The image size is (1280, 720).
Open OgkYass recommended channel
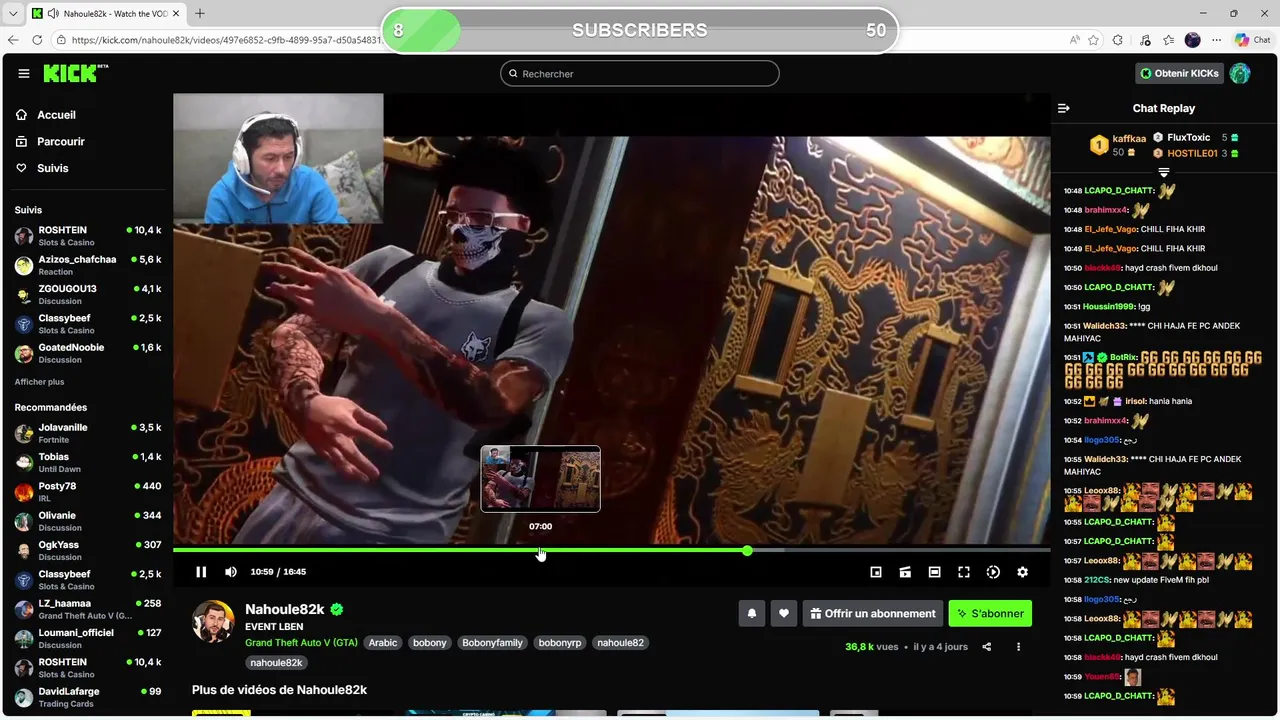tap(88, 550)
